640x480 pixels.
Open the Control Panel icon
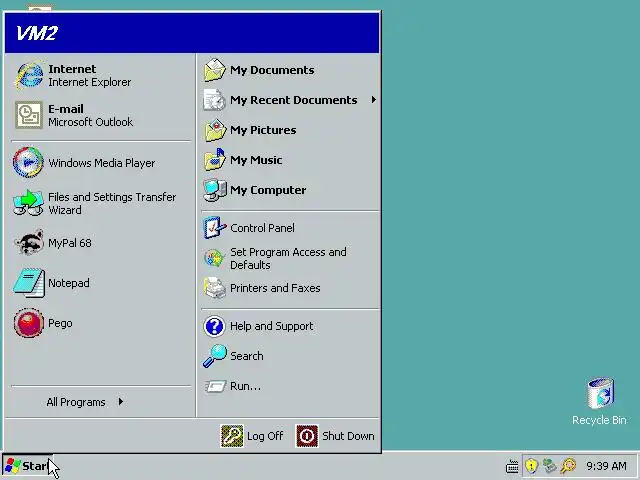[x=215, y=228]
